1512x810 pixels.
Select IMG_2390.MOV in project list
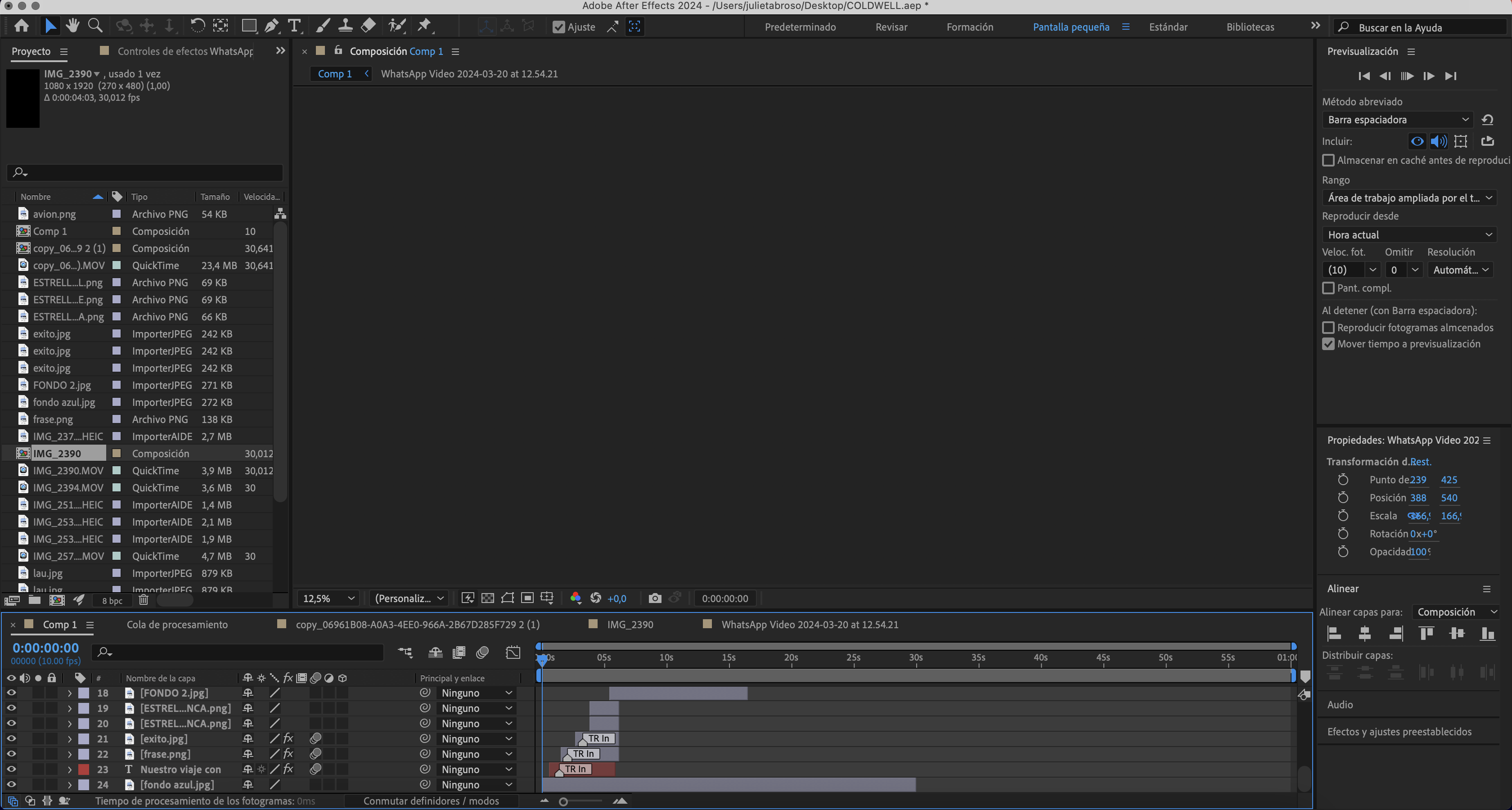coord(67,471)
